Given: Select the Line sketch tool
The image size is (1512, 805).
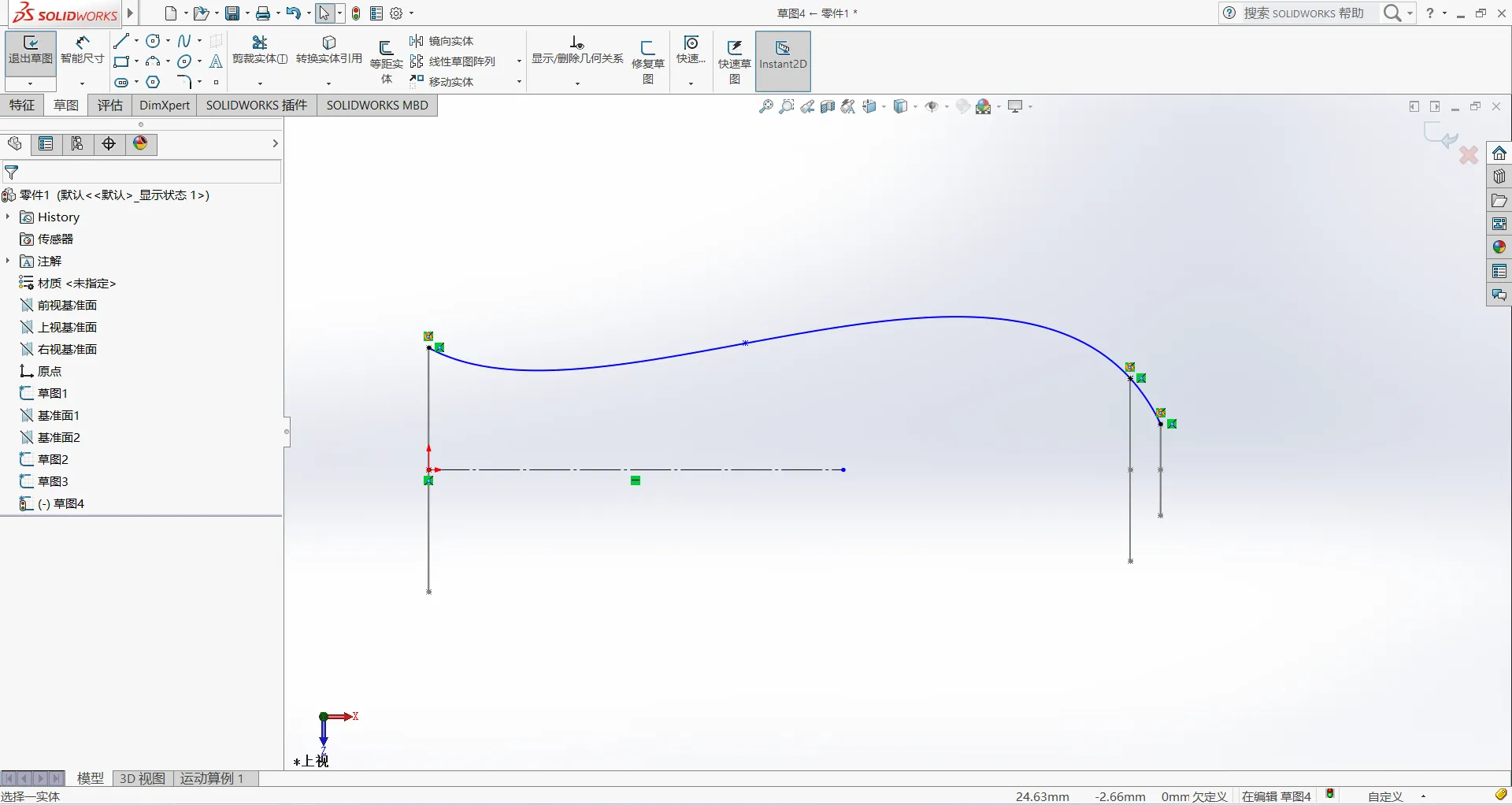Looking at the screenshot, I should 120,41.
